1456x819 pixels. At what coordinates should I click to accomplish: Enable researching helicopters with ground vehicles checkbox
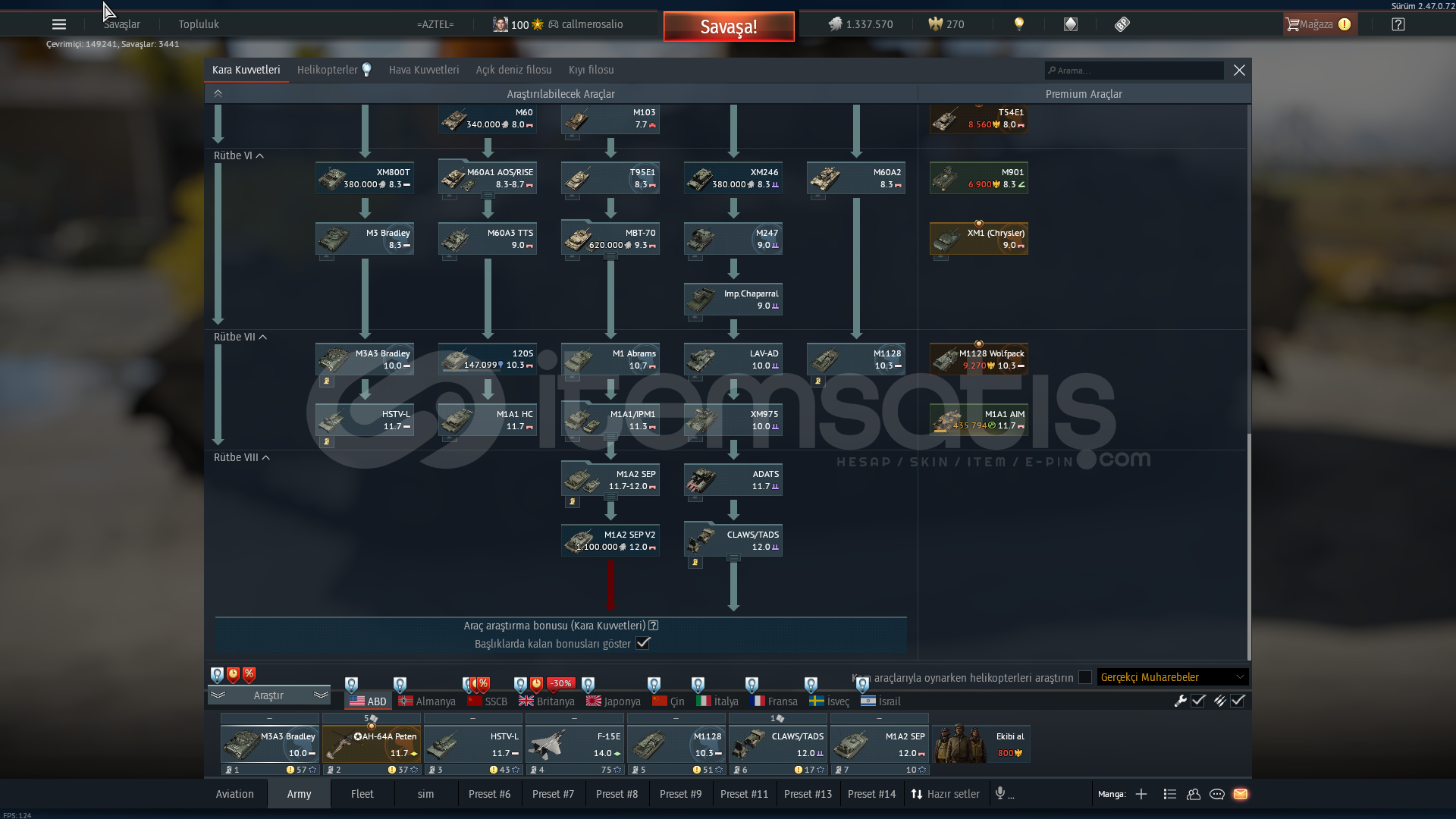(1085, 677)
